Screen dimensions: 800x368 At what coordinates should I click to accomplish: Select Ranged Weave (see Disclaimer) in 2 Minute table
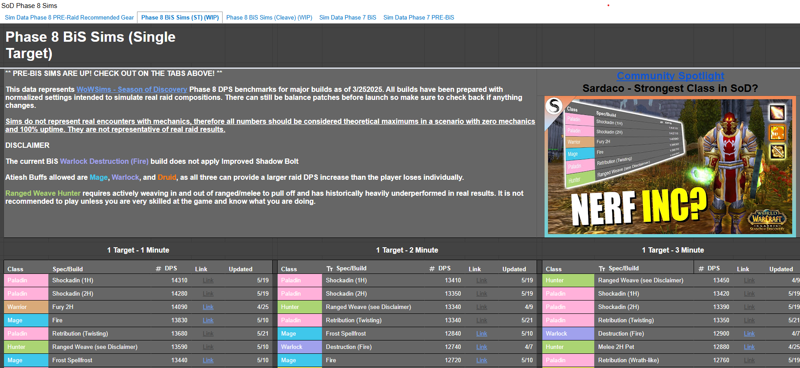(368, 307)
